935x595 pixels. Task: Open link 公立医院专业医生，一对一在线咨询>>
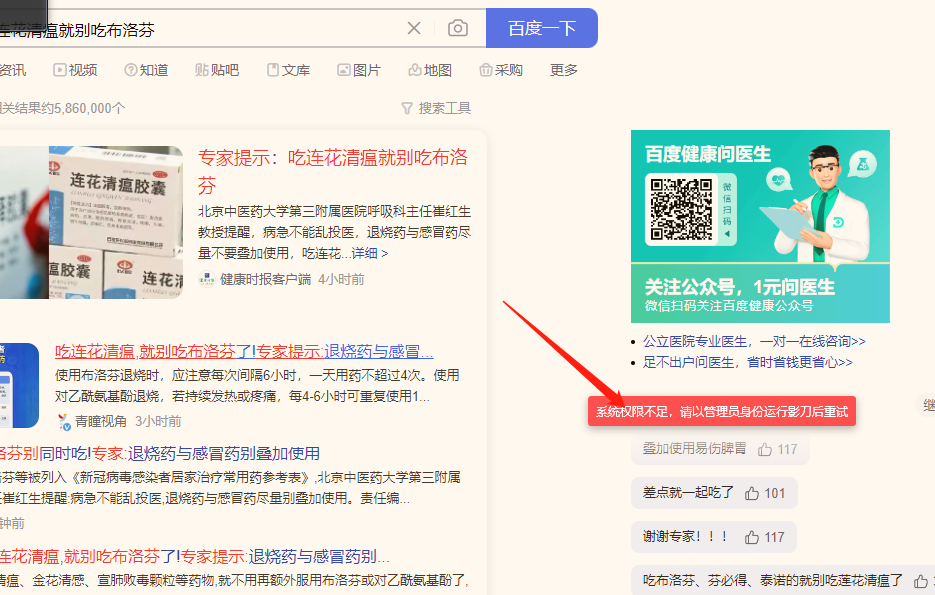pos(754,342)
